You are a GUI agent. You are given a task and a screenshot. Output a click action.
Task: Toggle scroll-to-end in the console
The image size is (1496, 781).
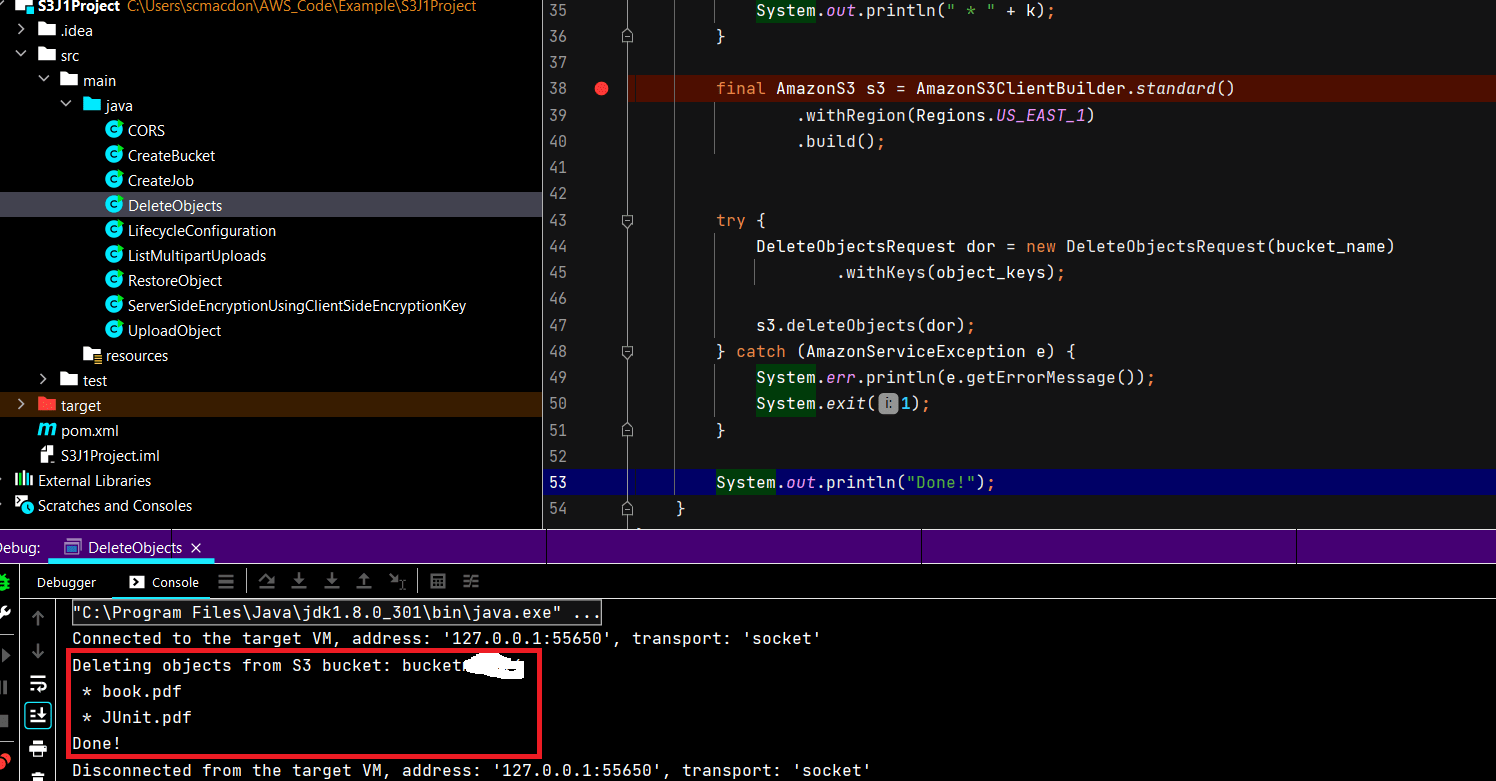(38, 715)
